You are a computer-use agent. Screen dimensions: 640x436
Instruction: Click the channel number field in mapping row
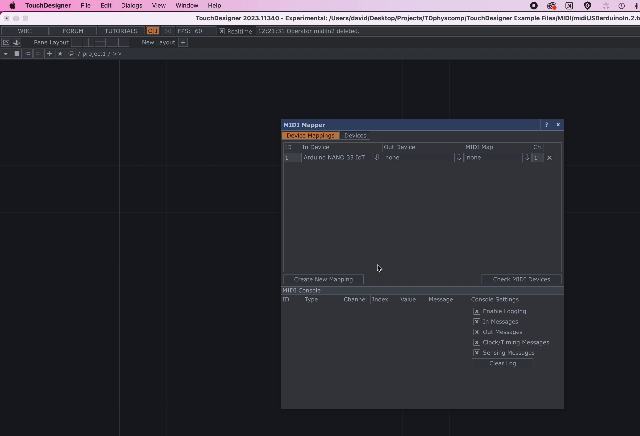(x=538, y=158)
